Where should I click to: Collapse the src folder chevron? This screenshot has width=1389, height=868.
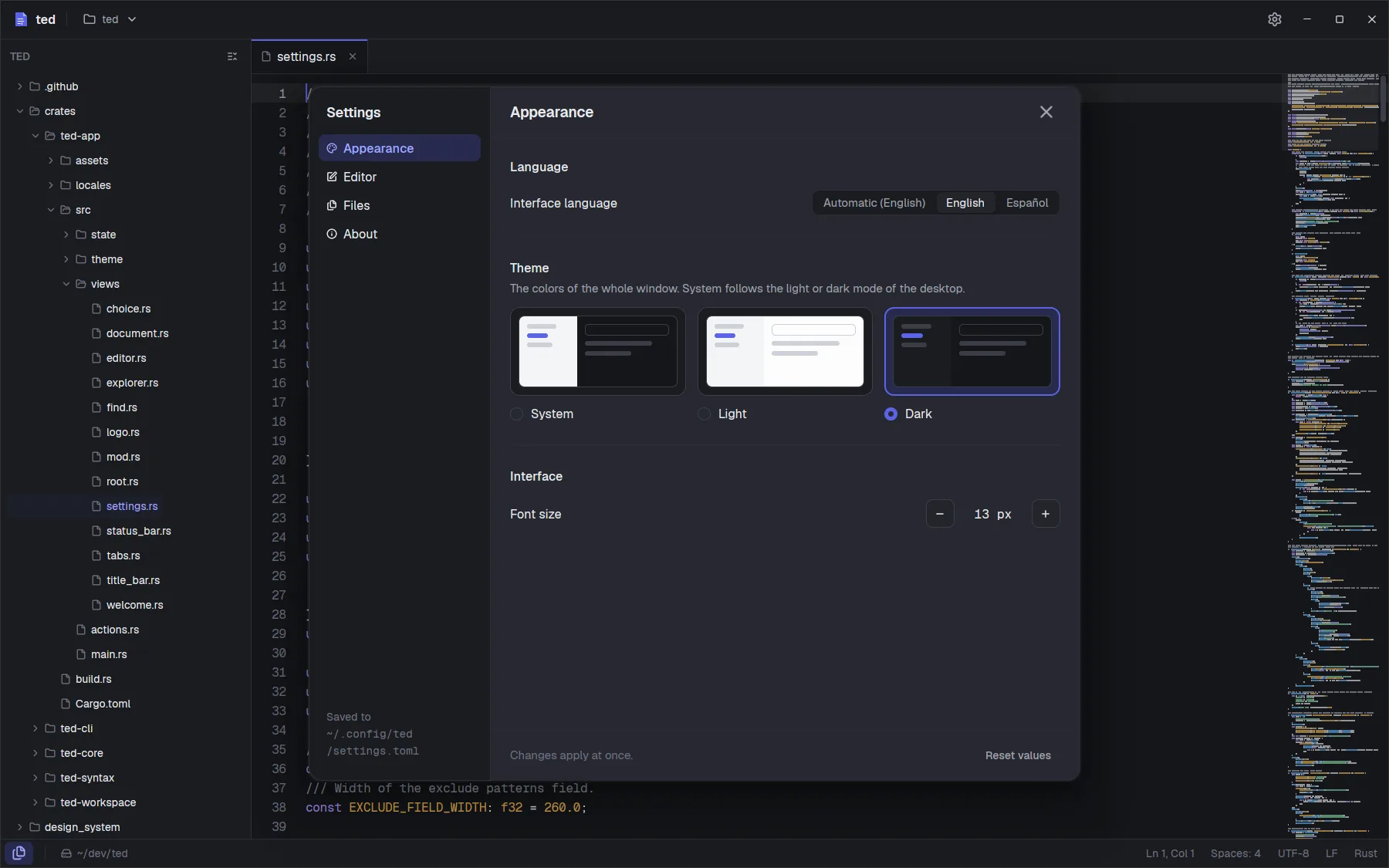coord(51,210)
